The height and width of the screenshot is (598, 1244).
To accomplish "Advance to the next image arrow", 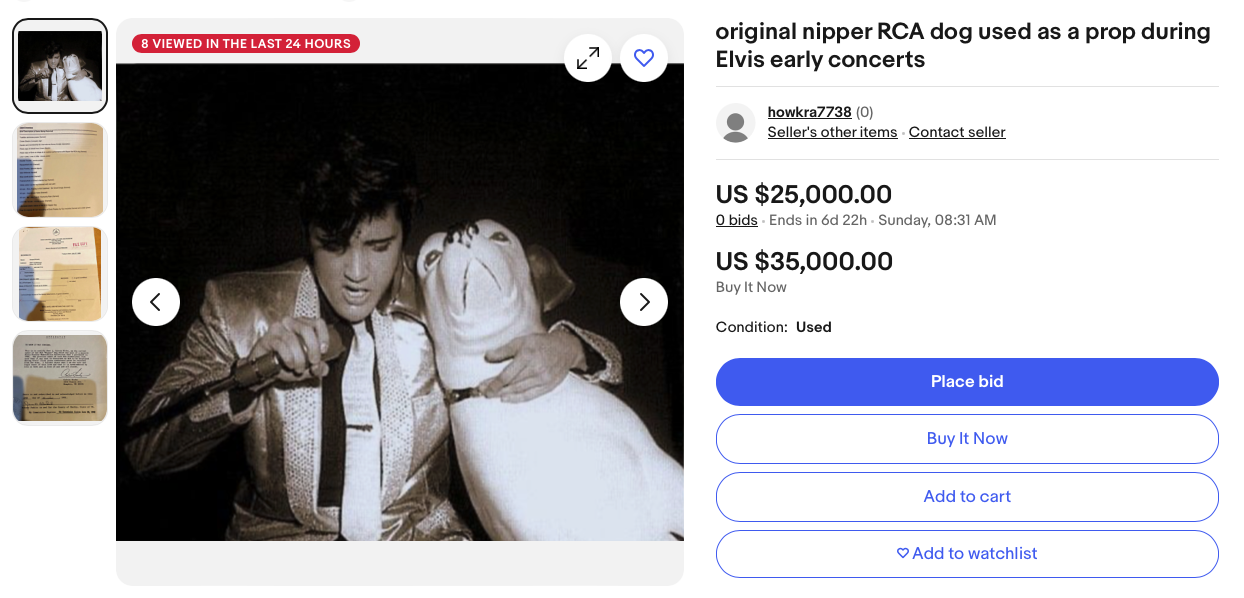I will pos(644,302).
